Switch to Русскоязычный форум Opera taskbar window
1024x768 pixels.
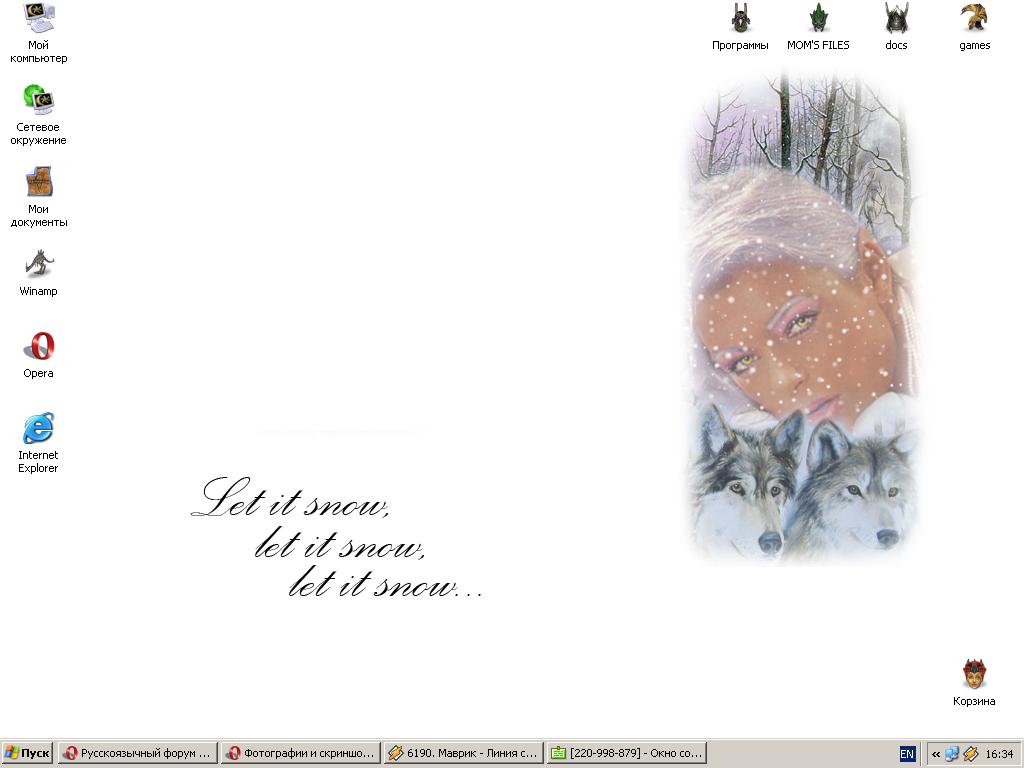[138, 753]
